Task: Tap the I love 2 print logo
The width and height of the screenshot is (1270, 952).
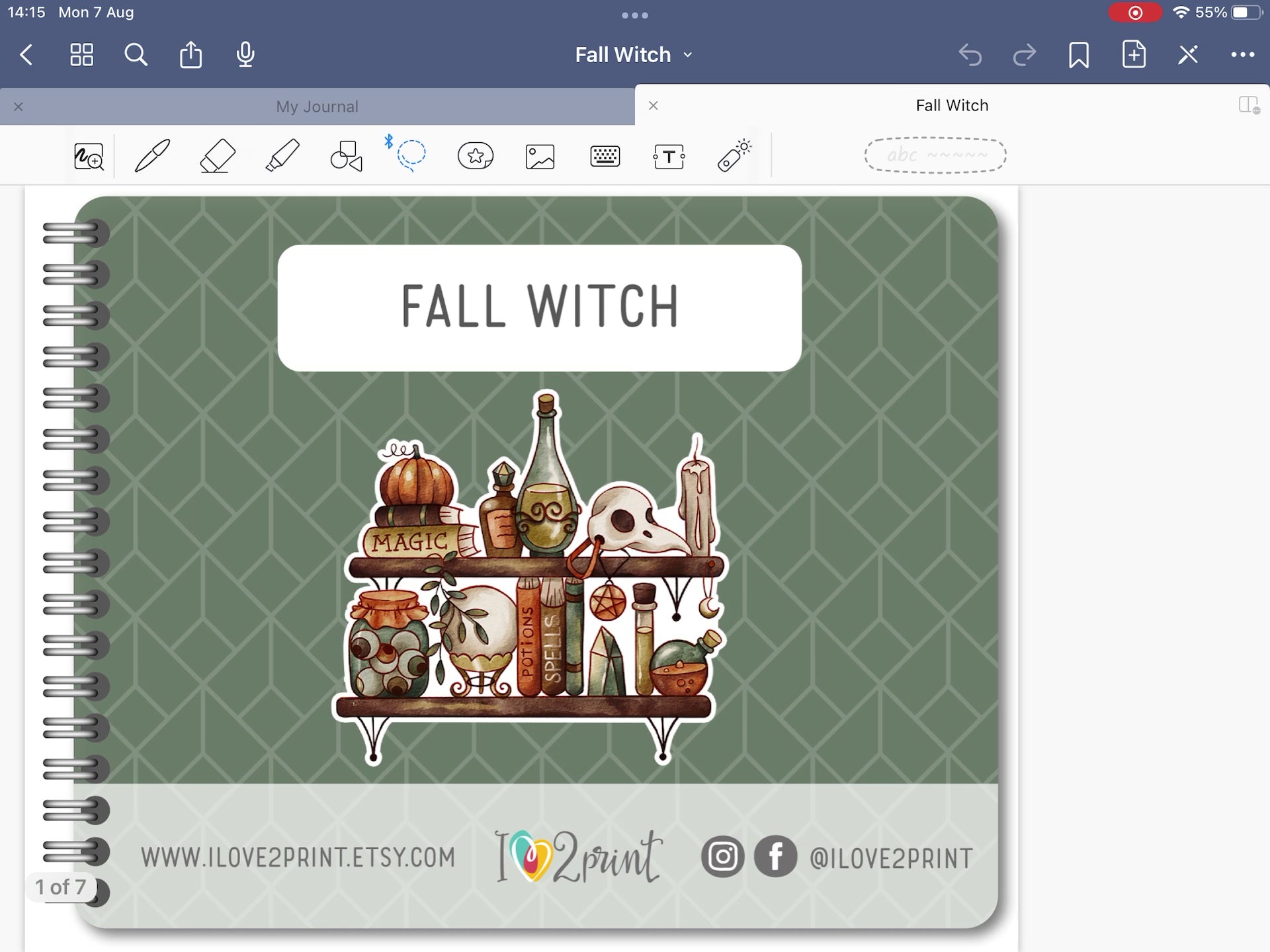Action: (579, 856)
